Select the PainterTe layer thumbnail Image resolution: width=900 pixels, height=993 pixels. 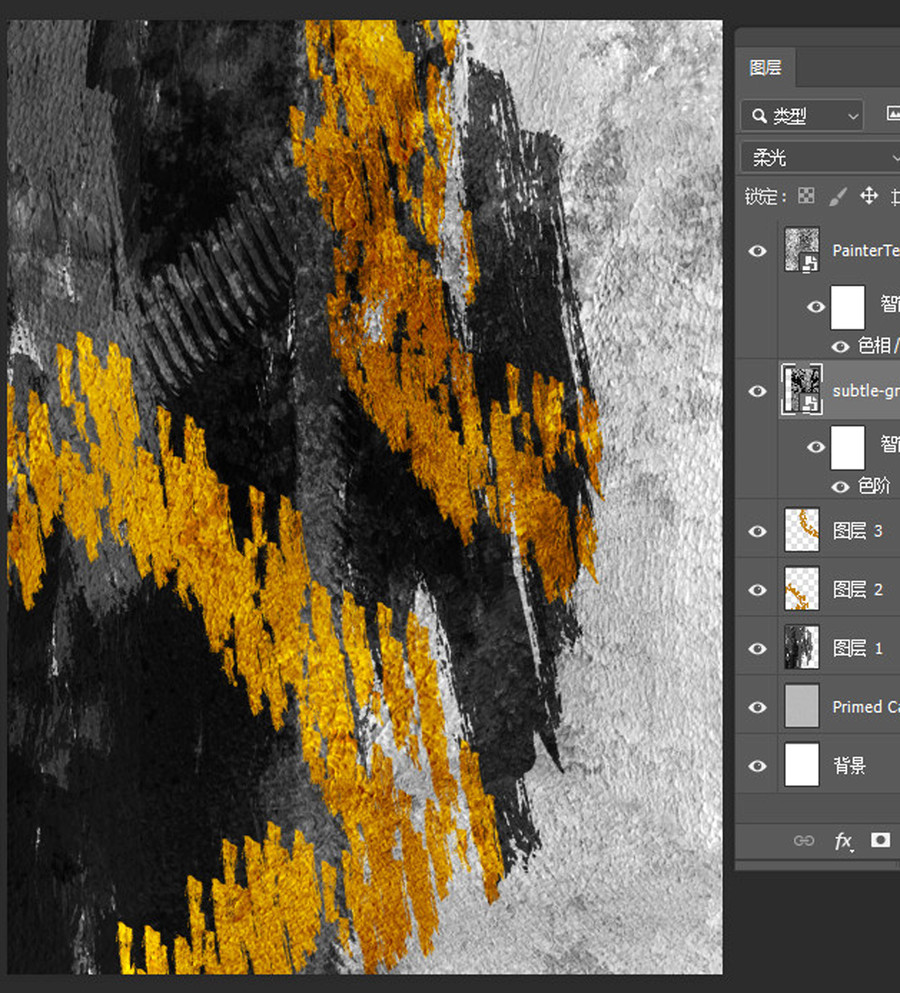(802, 250)
